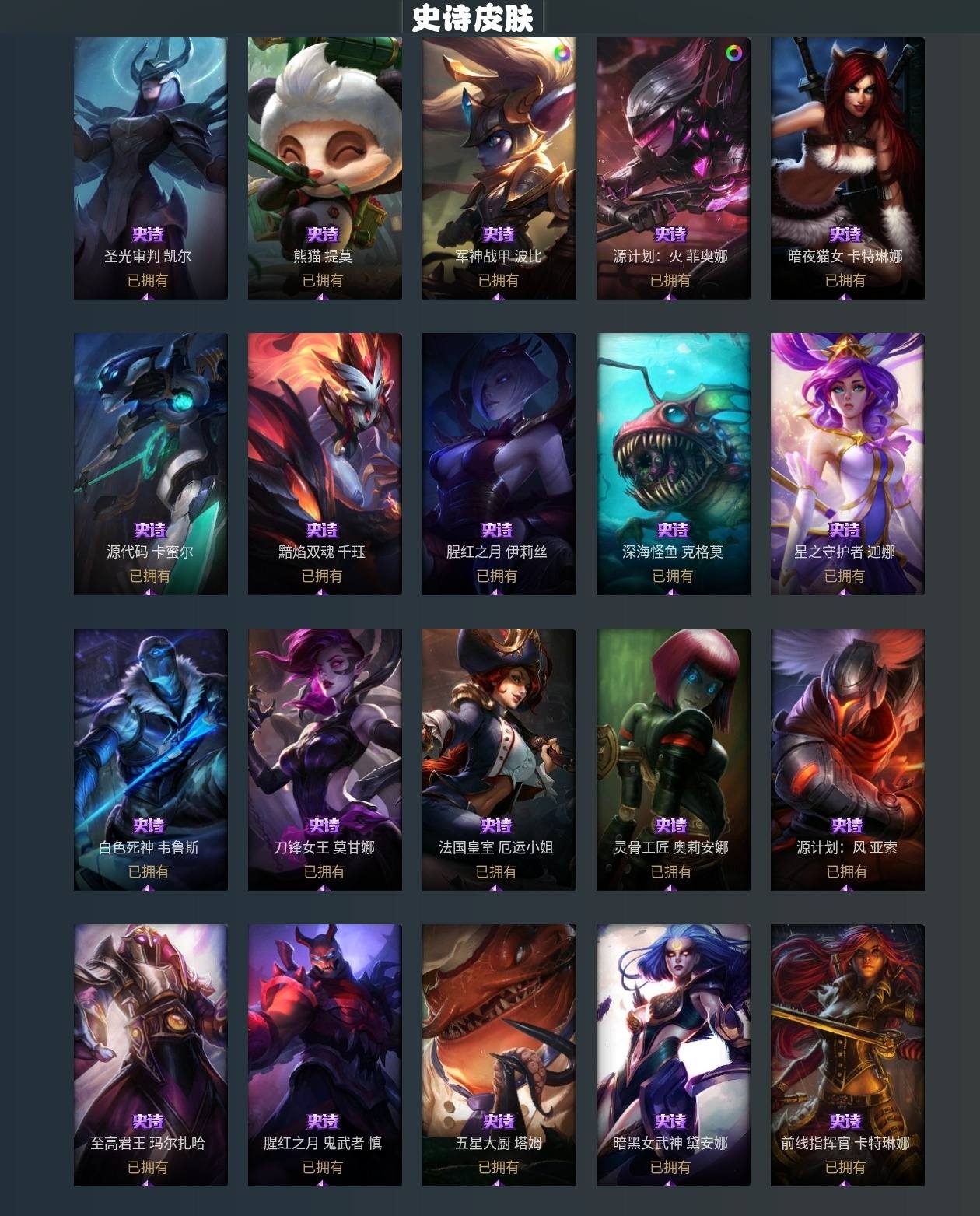Open the 腥红之月 伊莉丝 skin card

coord(499,464)
